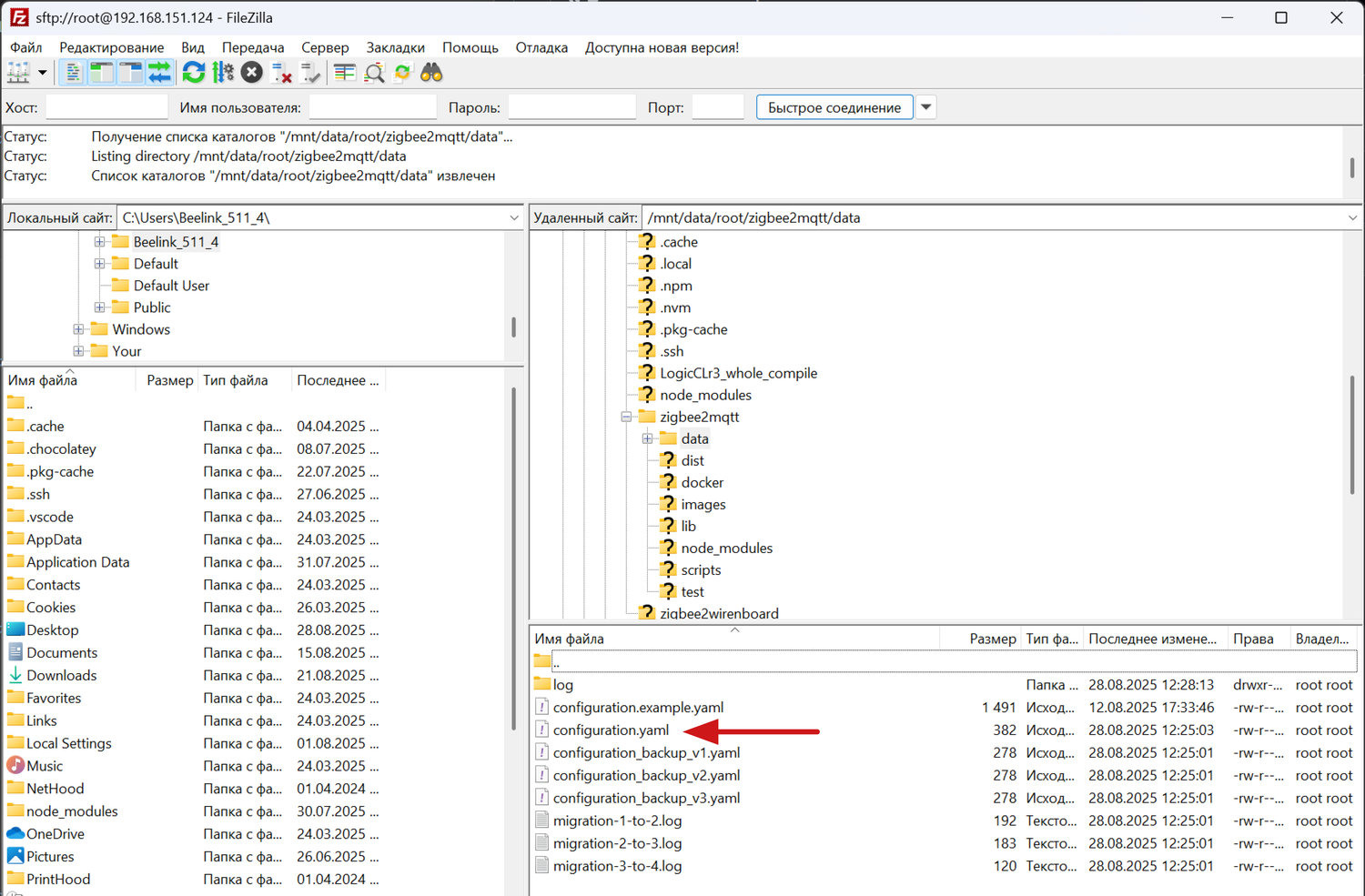The height and width of the screenshot is (896, 1365).
Task: Expand the Windows folder in local tree
Action: click(78, 329)
